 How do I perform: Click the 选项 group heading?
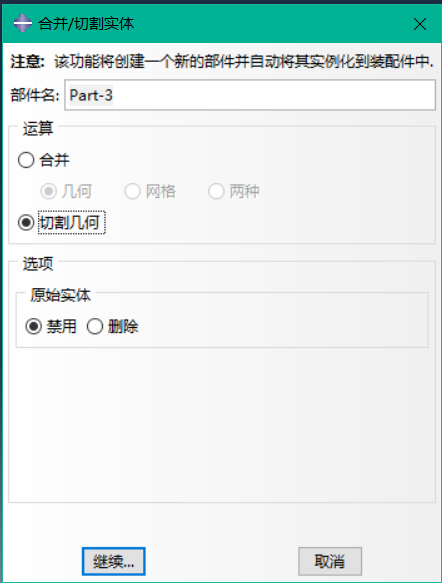38,264
